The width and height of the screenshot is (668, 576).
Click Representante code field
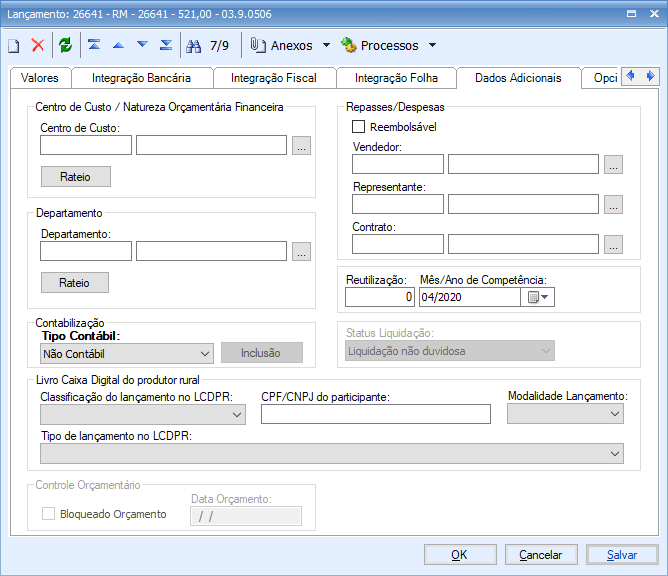click(398, 204)
